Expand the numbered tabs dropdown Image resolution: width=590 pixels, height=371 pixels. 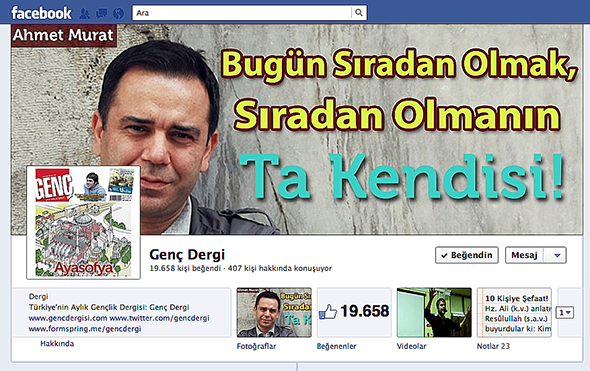[566, 312]
